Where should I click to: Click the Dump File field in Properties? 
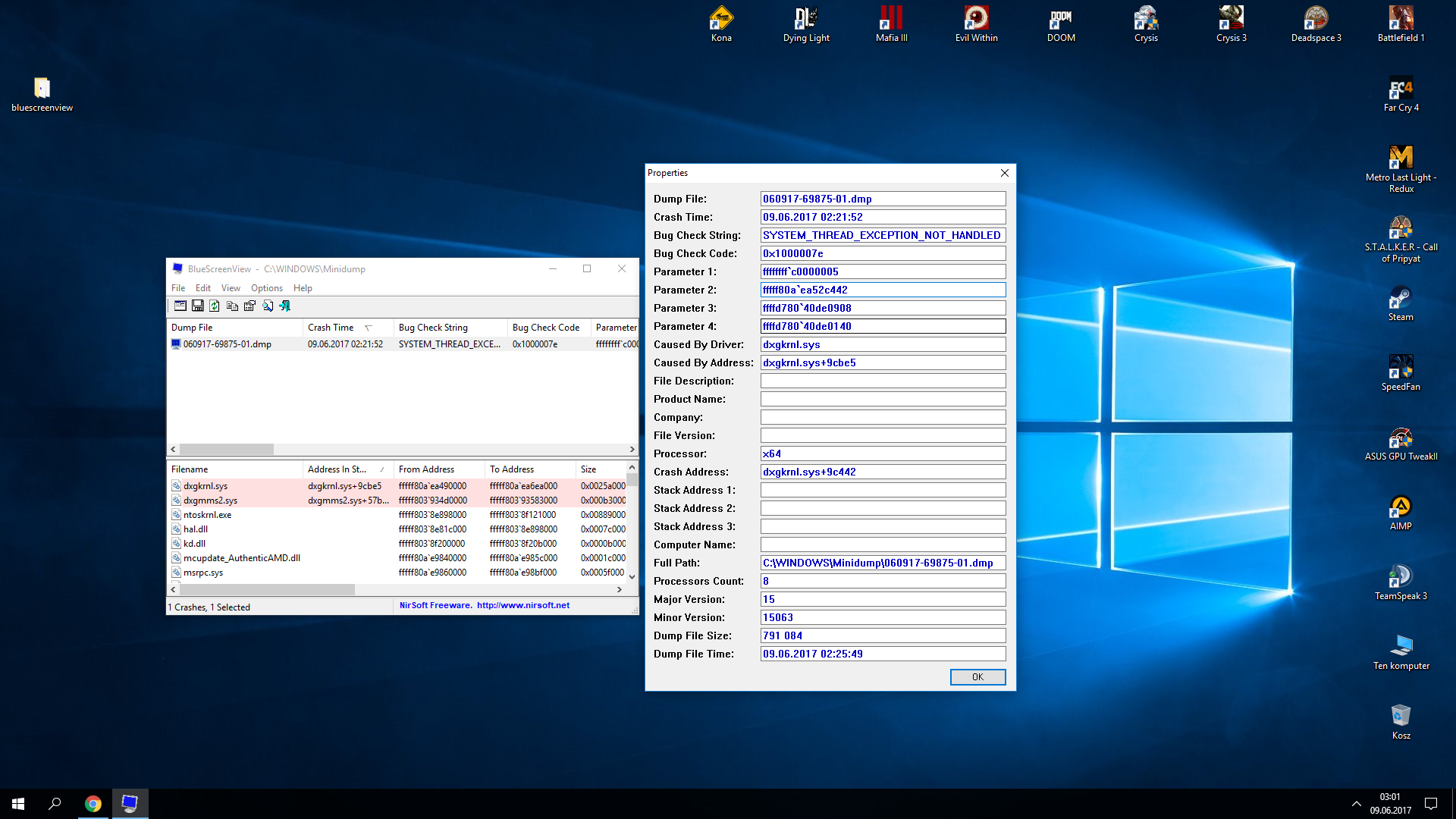tap(883, 199)
